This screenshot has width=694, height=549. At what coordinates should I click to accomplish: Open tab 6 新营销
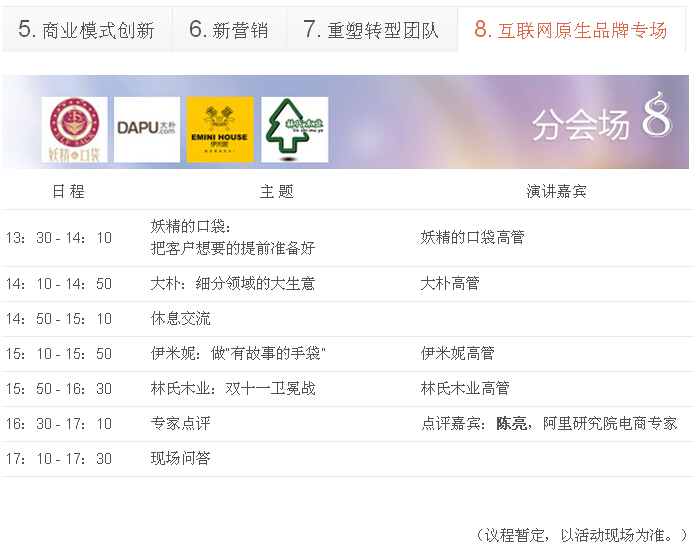click(229, 30)
